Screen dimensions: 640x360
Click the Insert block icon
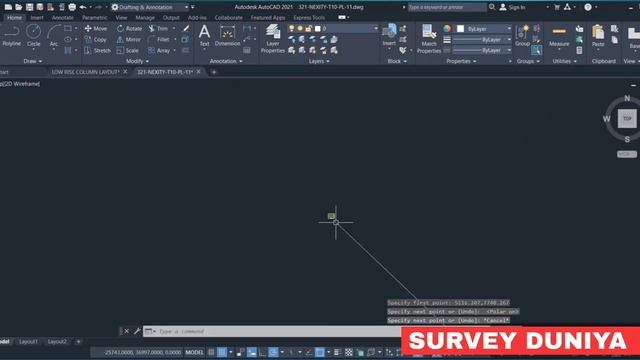pyautogui.click(x=389, y=35)
